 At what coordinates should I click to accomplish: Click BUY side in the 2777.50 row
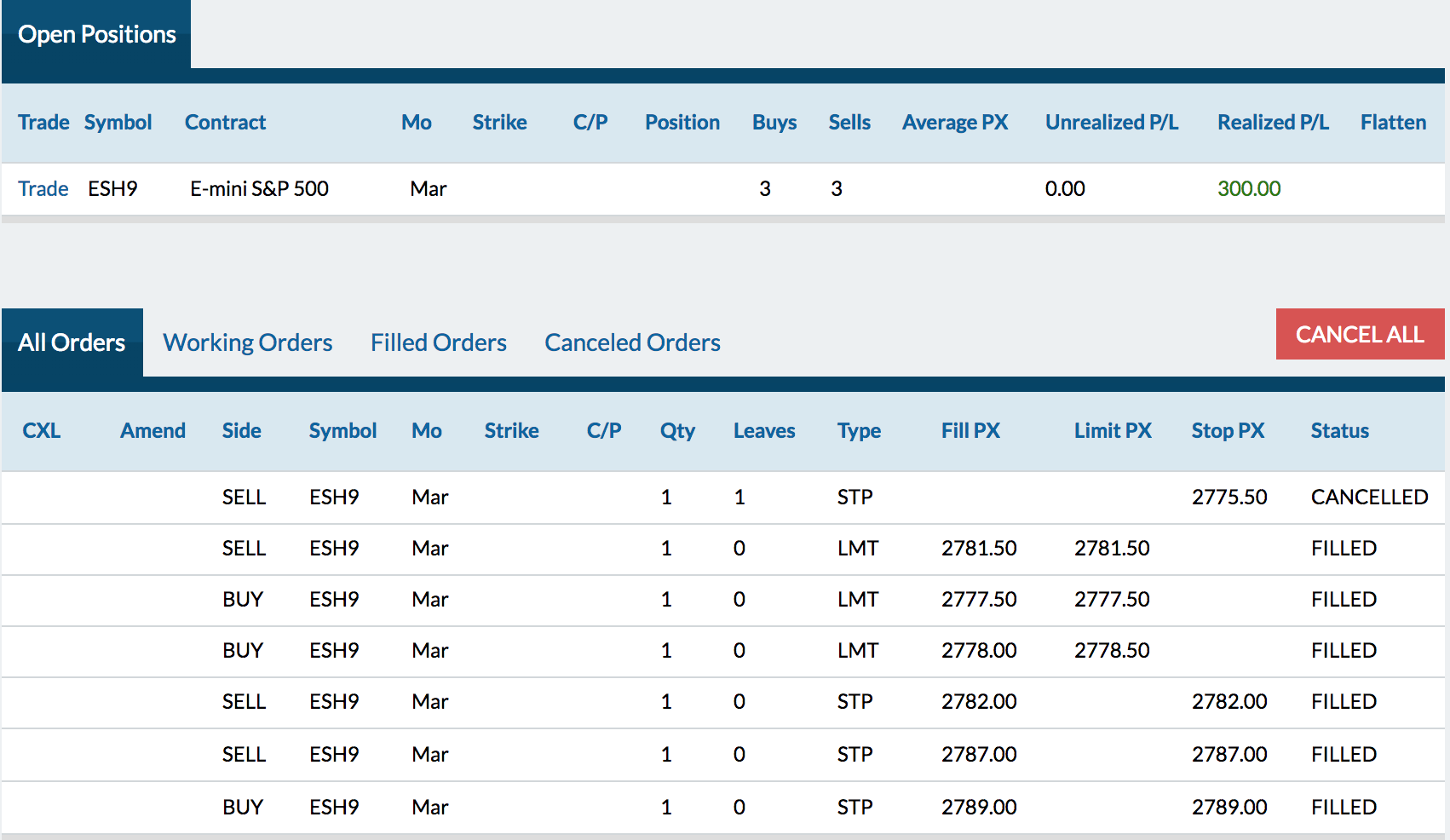(243, 599)
